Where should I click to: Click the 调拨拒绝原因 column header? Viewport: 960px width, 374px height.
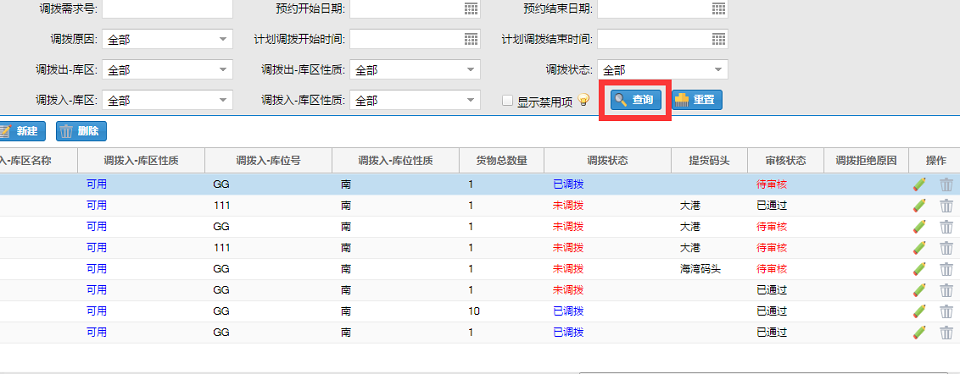click(x=866, y=160)
